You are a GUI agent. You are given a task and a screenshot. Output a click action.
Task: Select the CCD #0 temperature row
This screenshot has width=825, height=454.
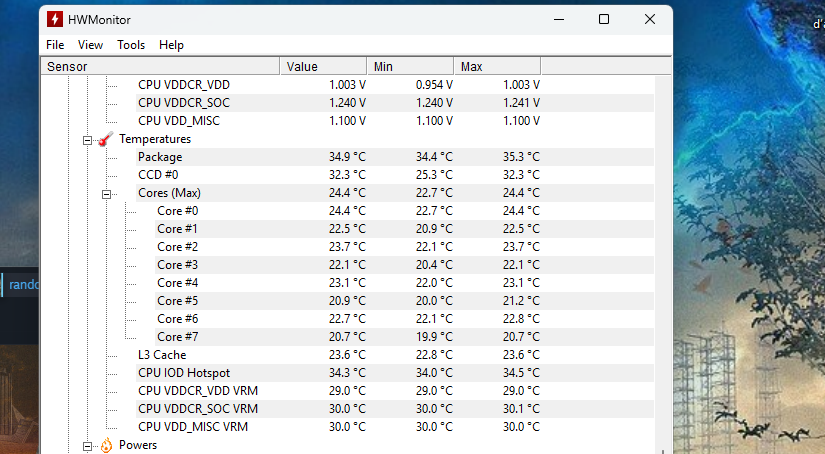pos(395,175)
